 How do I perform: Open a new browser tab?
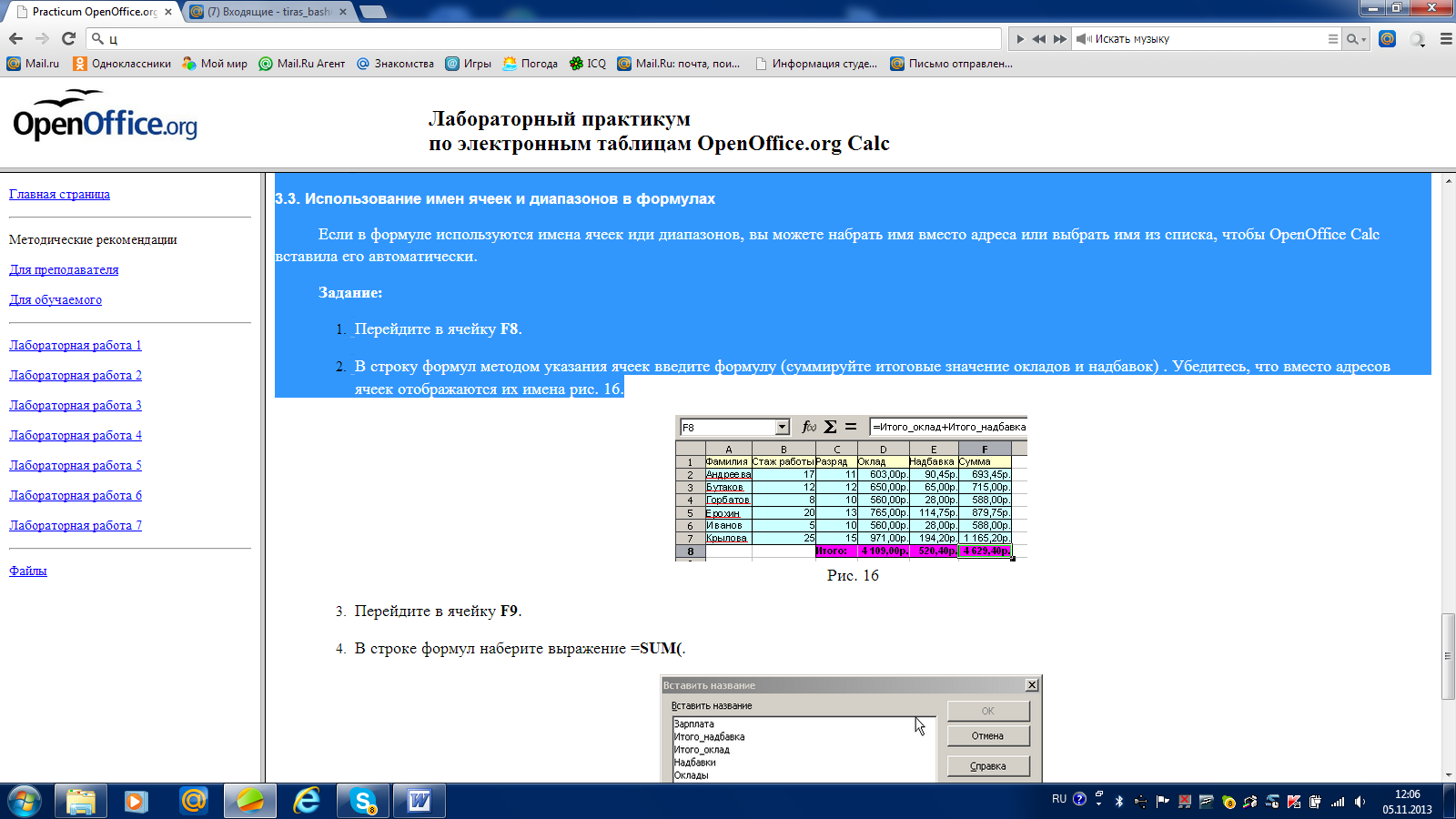point(372,12)
